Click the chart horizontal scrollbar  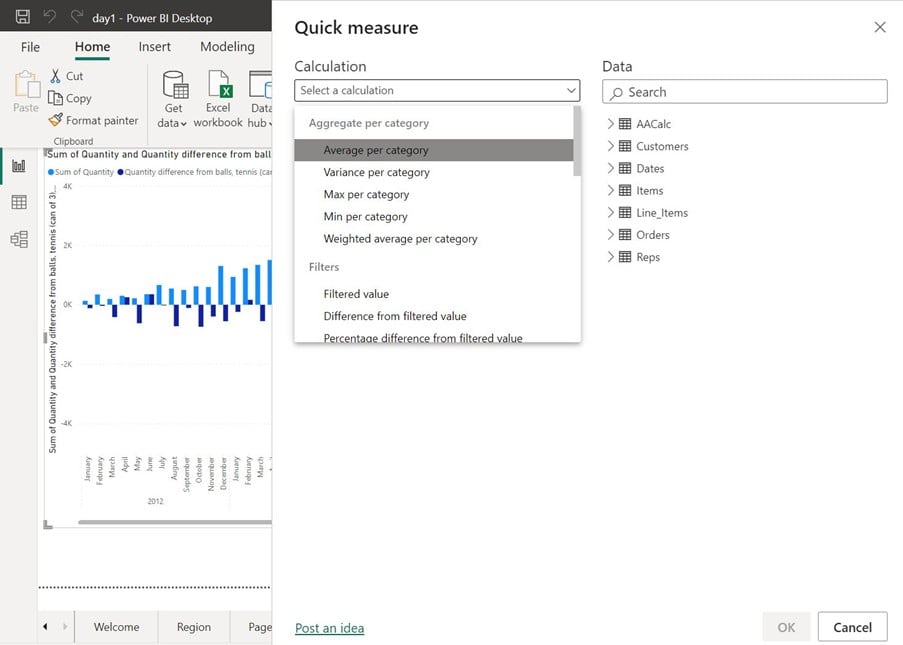coord(175,522)
